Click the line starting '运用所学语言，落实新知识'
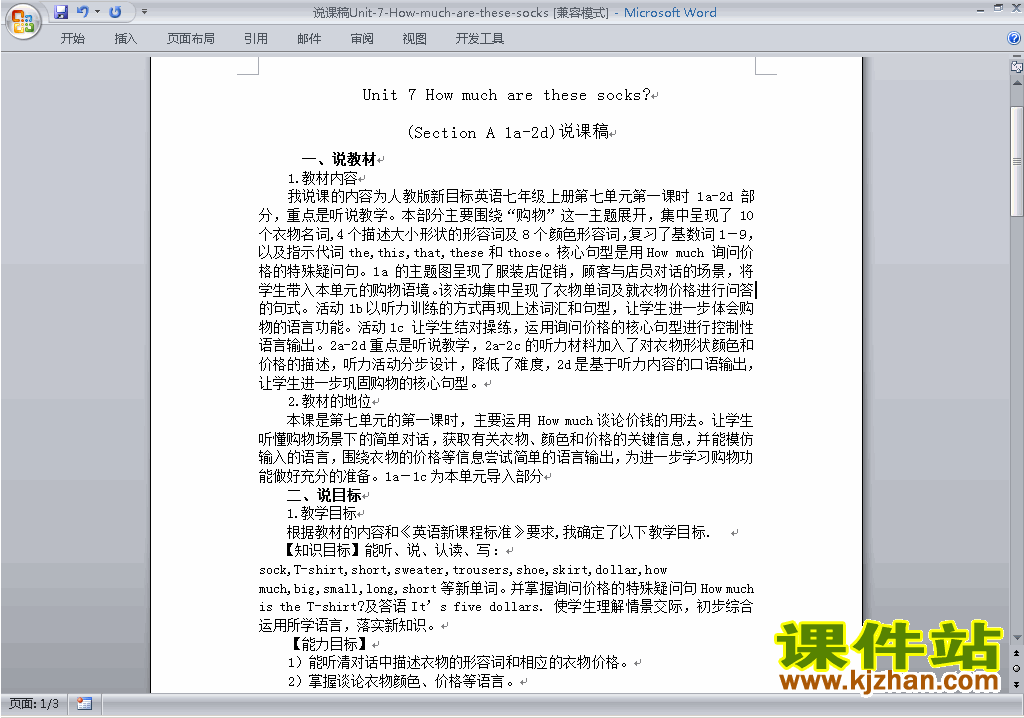The image size is (1024, 718). (347, 625)
